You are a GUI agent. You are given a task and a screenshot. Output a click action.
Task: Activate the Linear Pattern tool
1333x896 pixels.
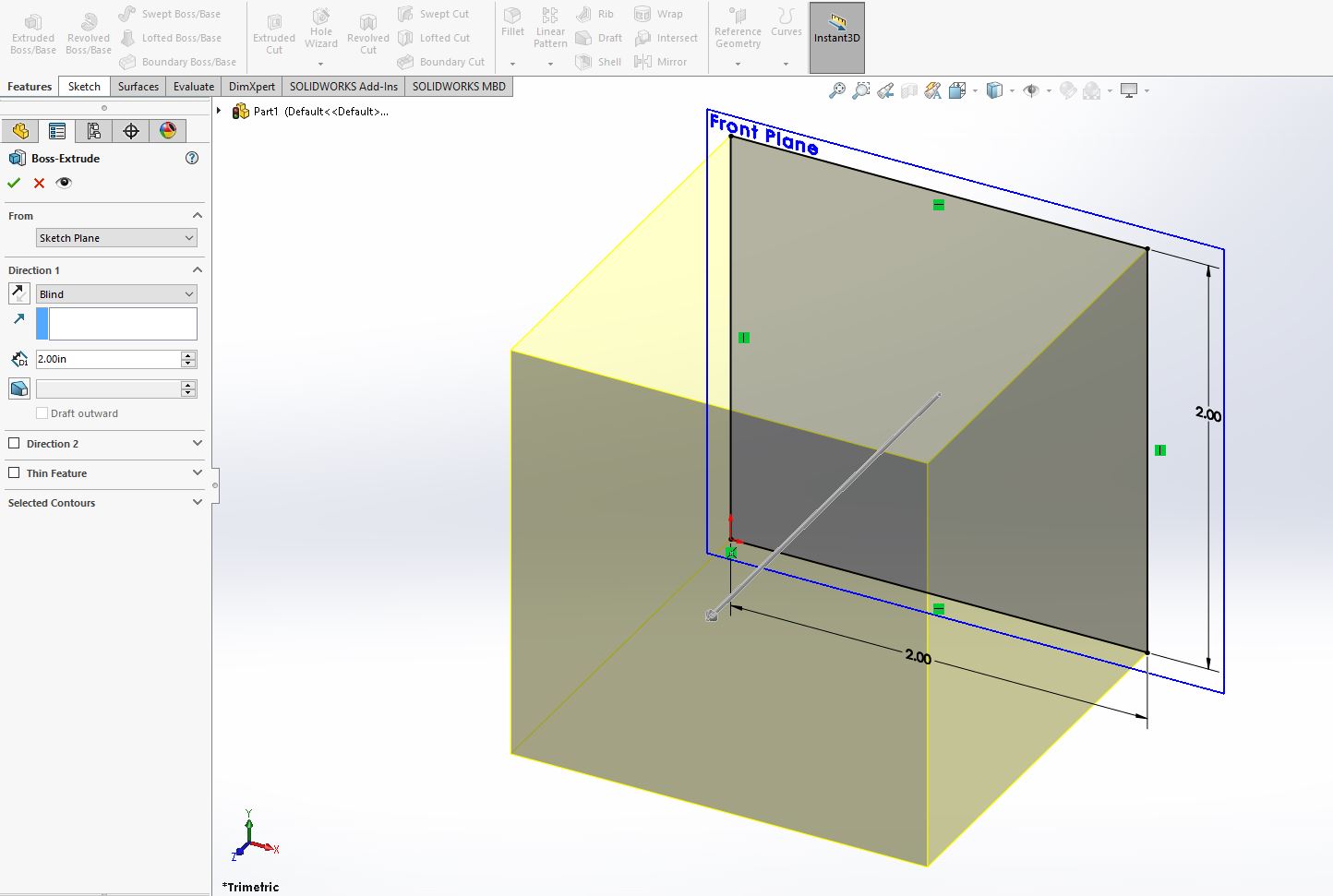(x=549, y=26)
